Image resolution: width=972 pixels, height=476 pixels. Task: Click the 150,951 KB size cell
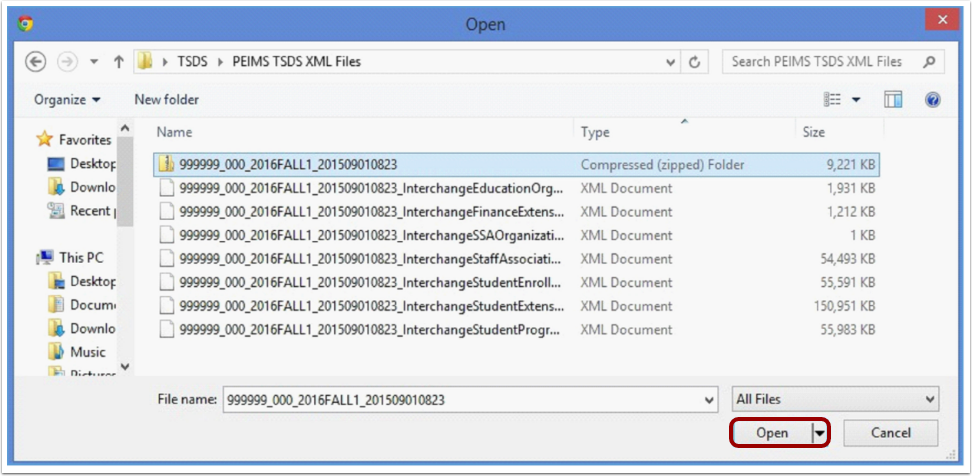[844, 306]
